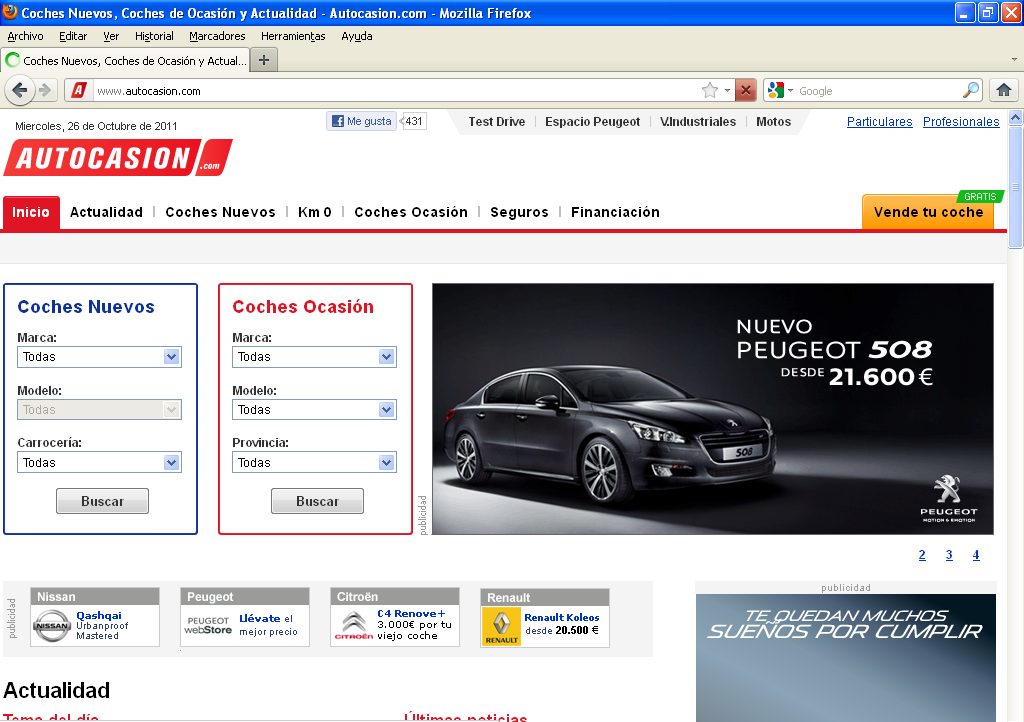Open the Financiación section
This screenshot has height=722, width=1024.
[x=615, y=212]
